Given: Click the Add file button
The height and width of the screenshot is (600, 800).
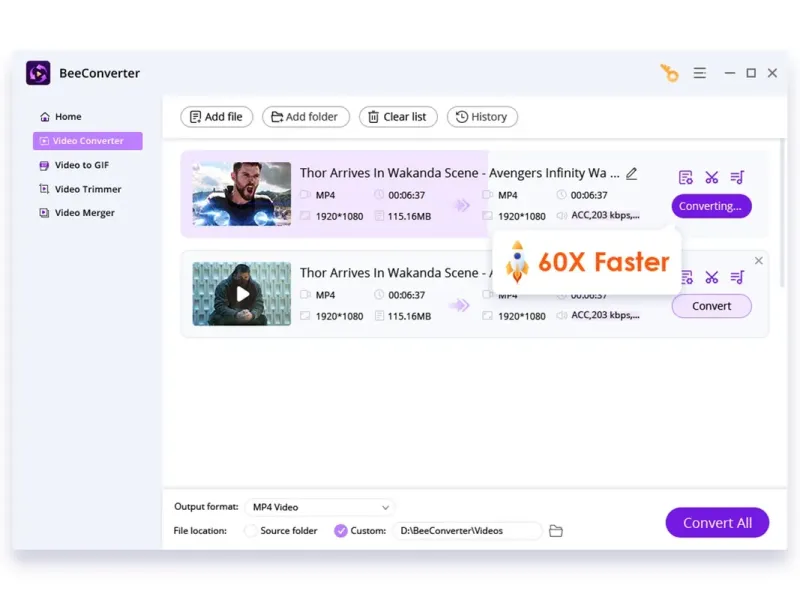Looking at the screenshot, I should point(216,117).
